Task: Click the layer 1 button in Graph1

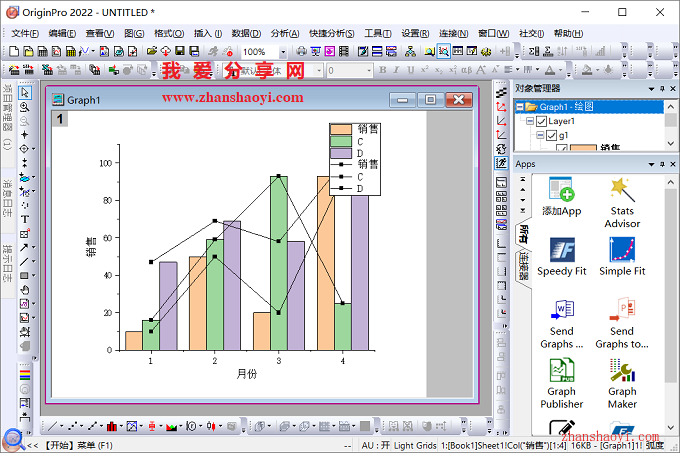Action: (60, 119)
